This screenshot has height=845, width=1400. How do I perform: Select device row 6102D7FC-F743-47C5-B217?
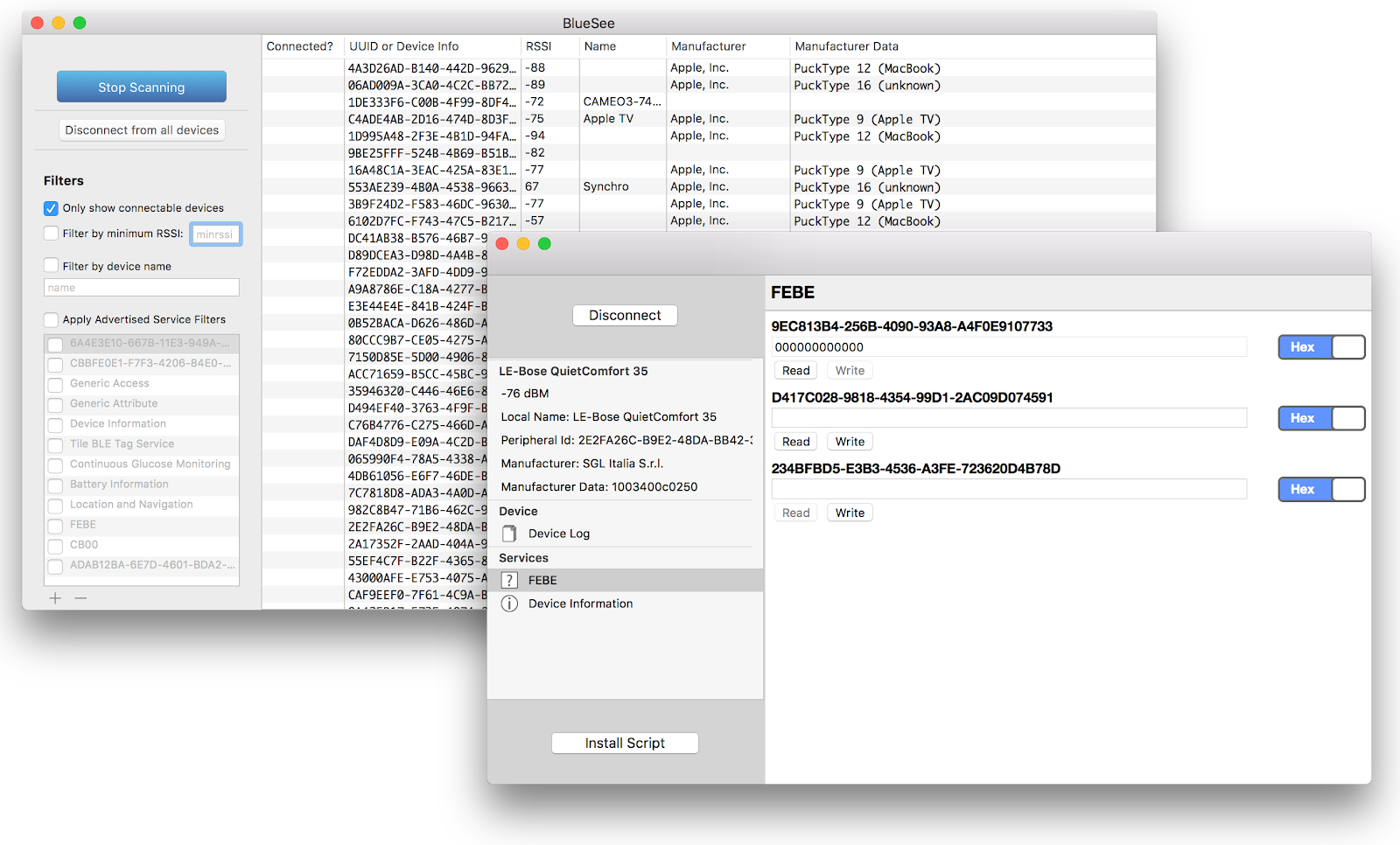[x=709, y=221]
